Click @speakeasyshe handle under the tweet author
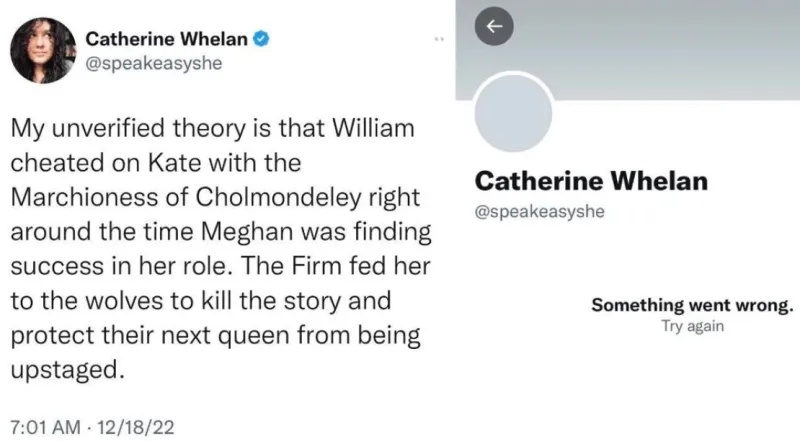Image resolution: width=800 pixels, height=442 pixels. [154, 63]
